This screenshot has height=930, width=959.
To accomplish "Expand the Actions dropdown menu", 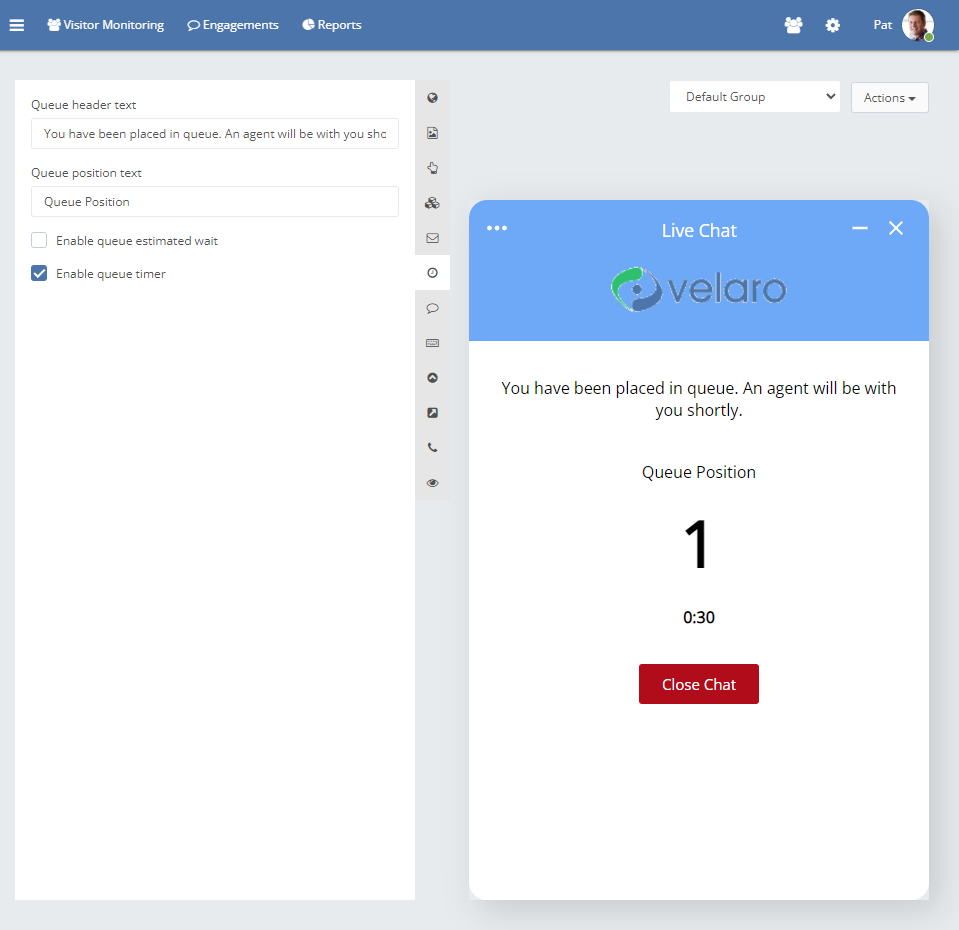I will coord(889,98).
